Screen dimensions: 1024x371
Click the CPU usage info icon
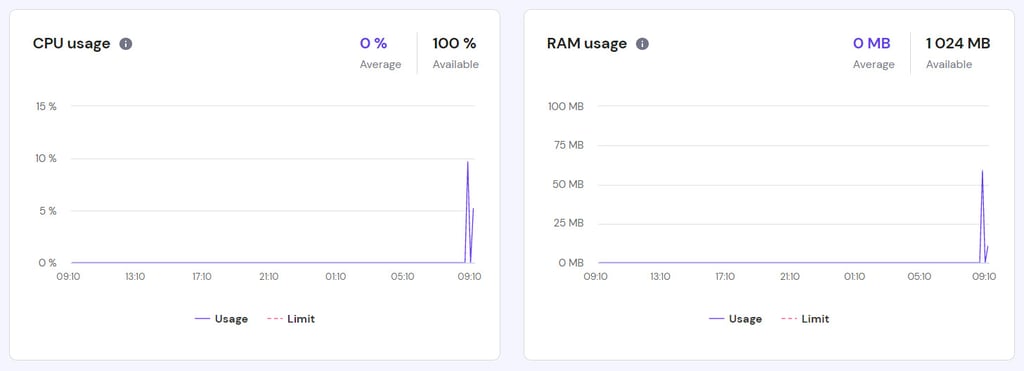(126, 44)
